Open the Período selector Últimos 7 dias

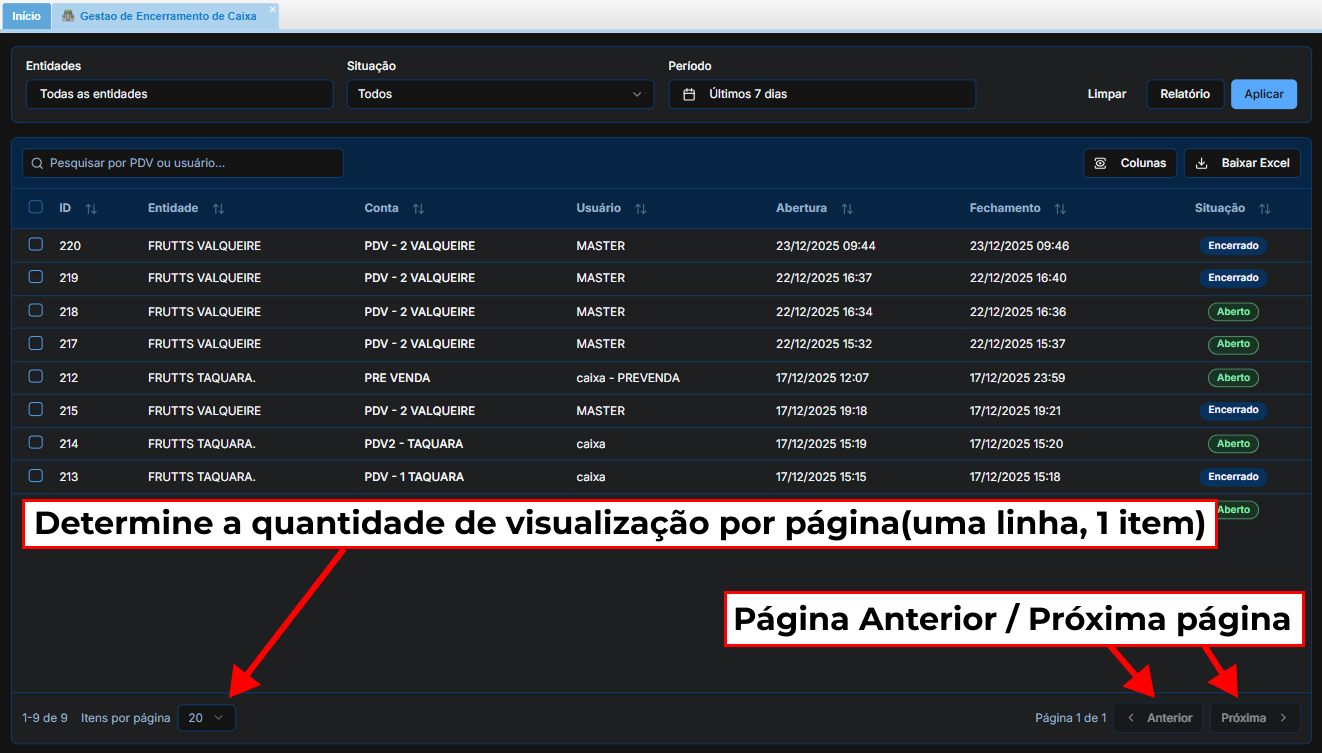[x=821, y=94]
